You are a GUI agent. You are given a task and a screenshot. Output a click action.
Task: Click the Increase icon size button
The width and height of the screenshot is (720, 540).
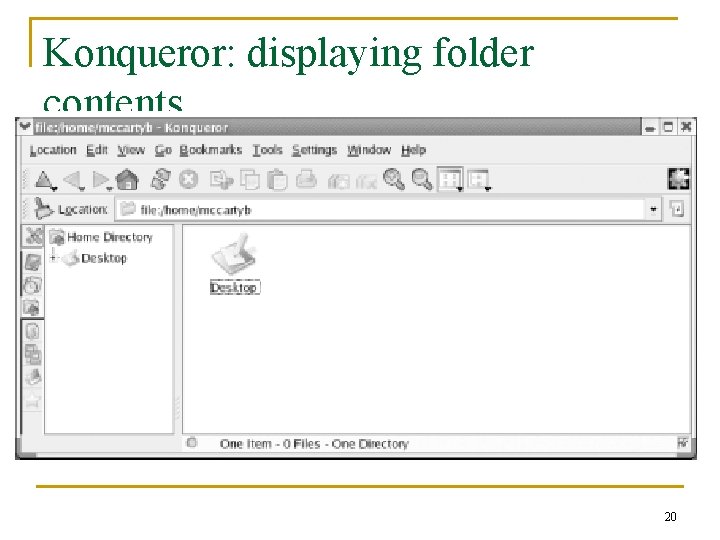tap(338, 180)
